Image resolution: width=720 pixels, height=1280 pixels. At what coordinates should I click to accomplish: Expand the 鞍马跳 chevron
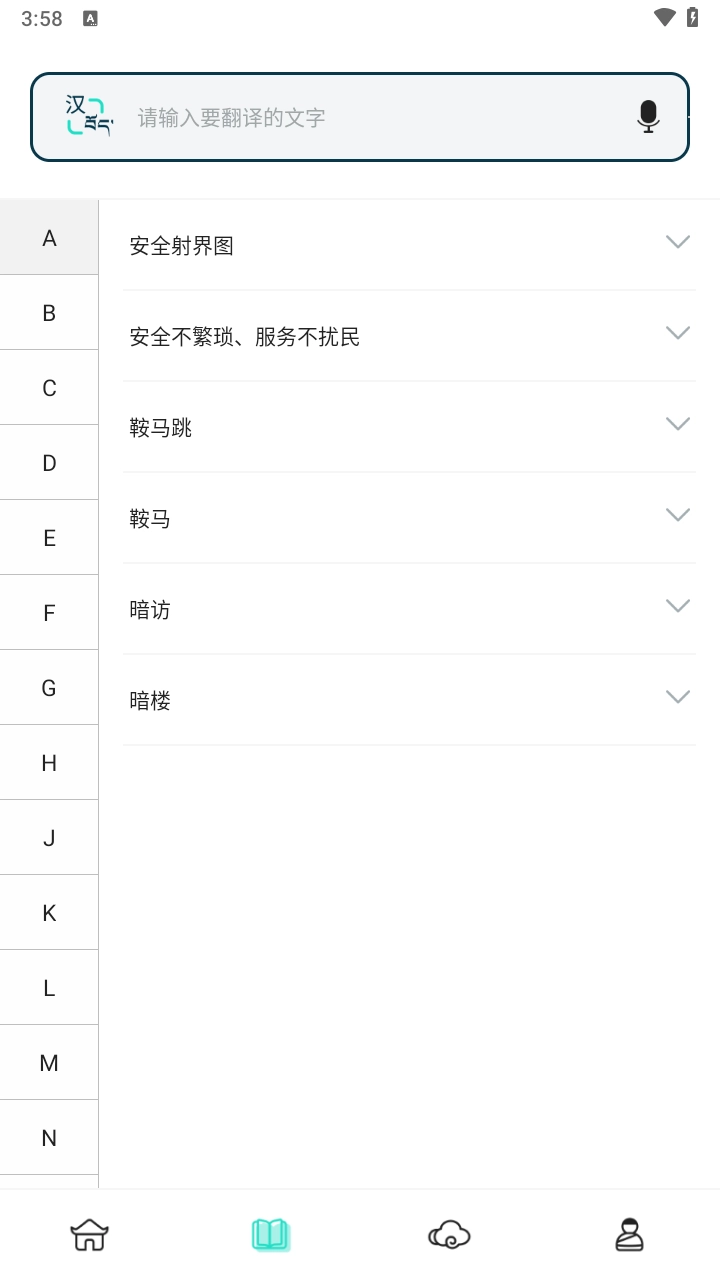[678, 424]
